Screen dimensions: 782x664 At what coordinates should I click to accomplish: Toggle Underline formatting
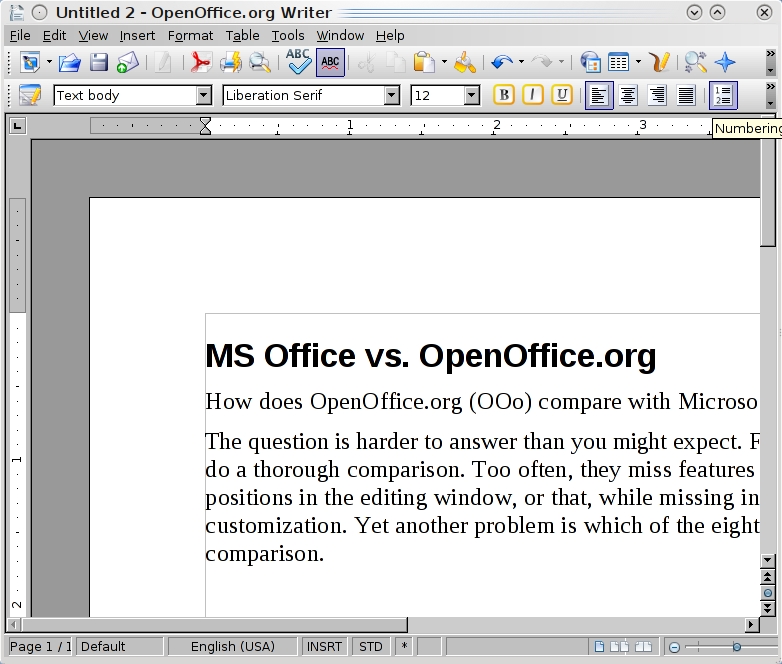(x=562, y=96)
